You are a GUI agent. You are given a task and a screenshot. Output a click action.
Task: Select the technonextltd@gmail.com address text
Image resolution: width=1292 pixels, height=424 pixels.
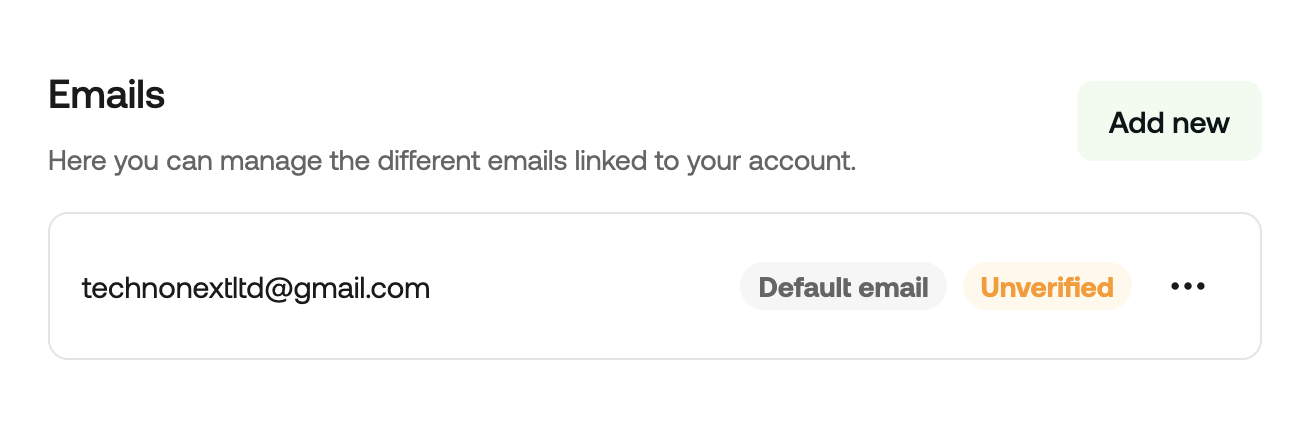[x=255, y=289]
